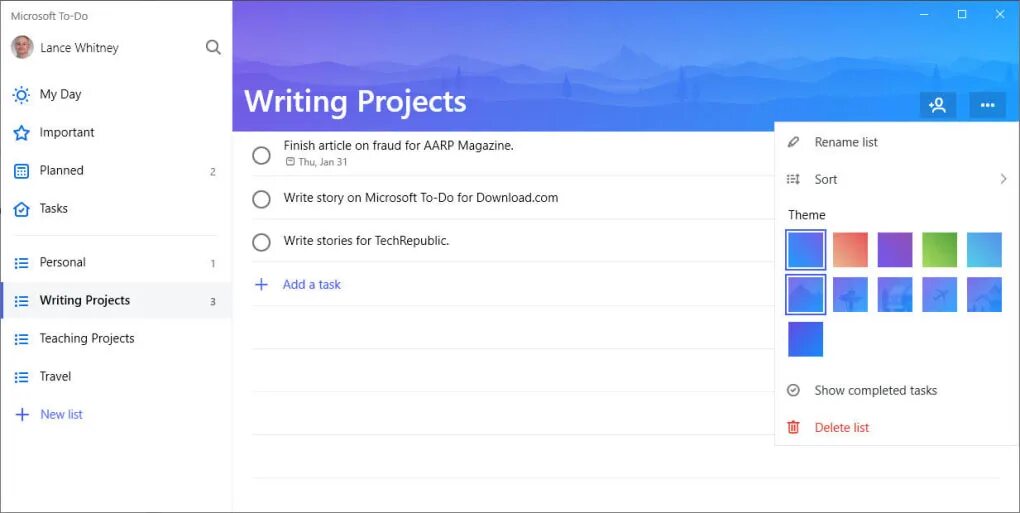Open My Day sun icon
The width and height of the screenshot is (1020, 513).
(x=21, y=95)
